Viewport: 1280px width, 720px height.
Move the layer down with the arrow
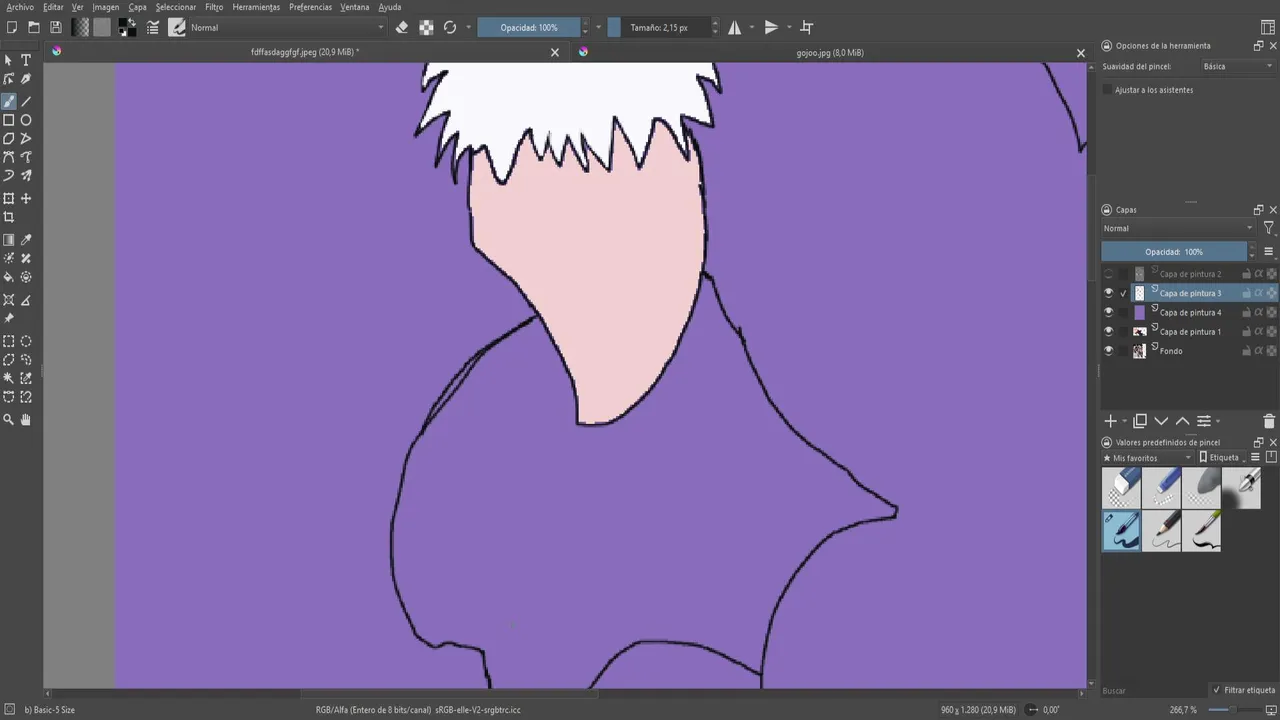[1161, 422]
